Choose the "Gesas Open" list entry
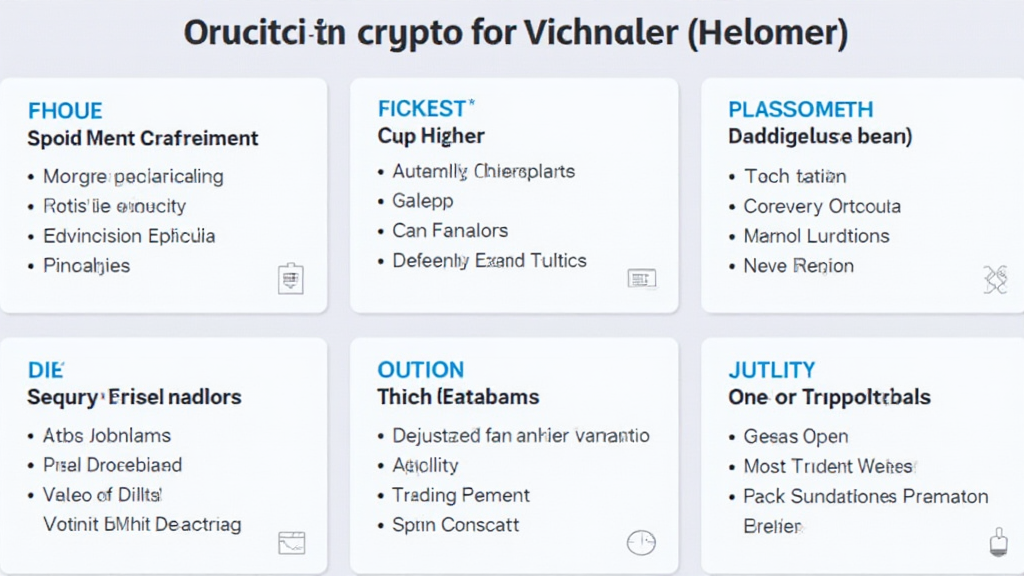 click(x=796, y=436)
